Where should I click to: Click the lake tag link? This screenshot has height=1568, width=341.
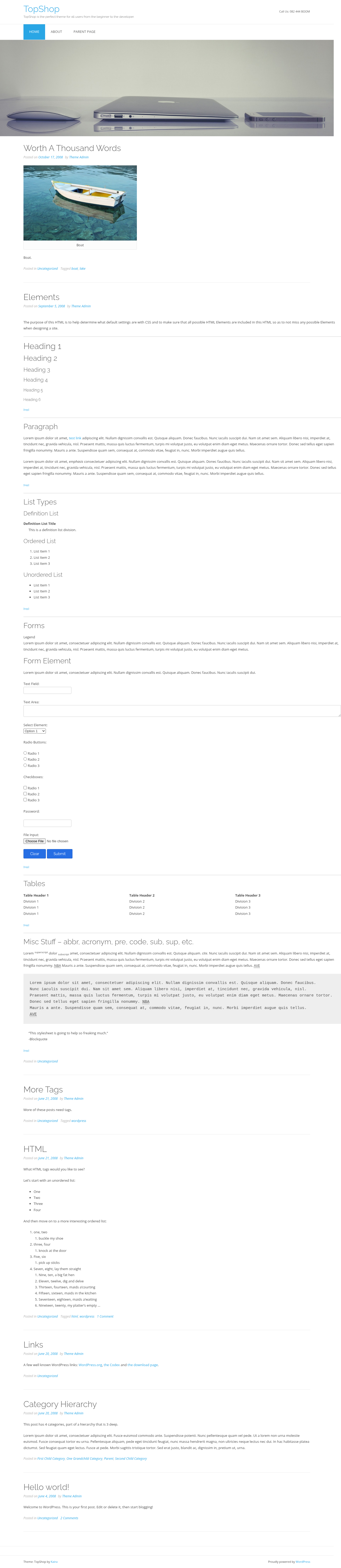(x=83, y=268)
